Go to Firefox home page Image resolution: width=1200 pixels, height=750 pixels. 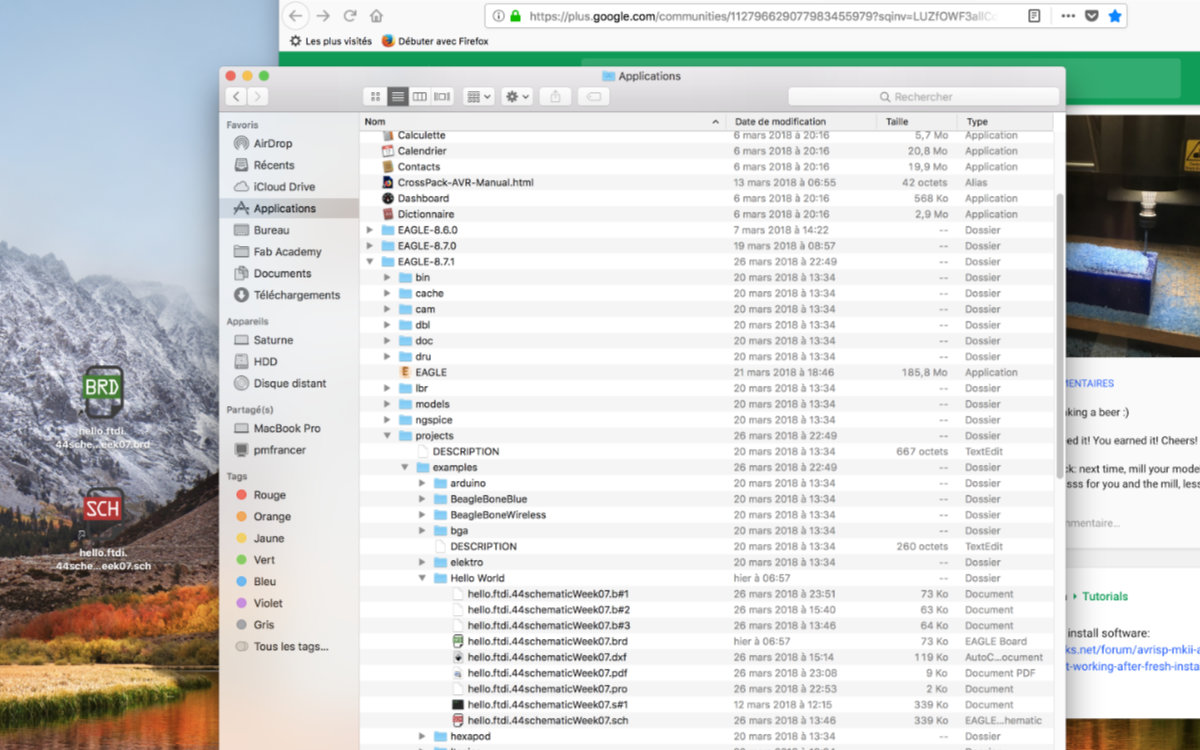click(x=376, y=16)
